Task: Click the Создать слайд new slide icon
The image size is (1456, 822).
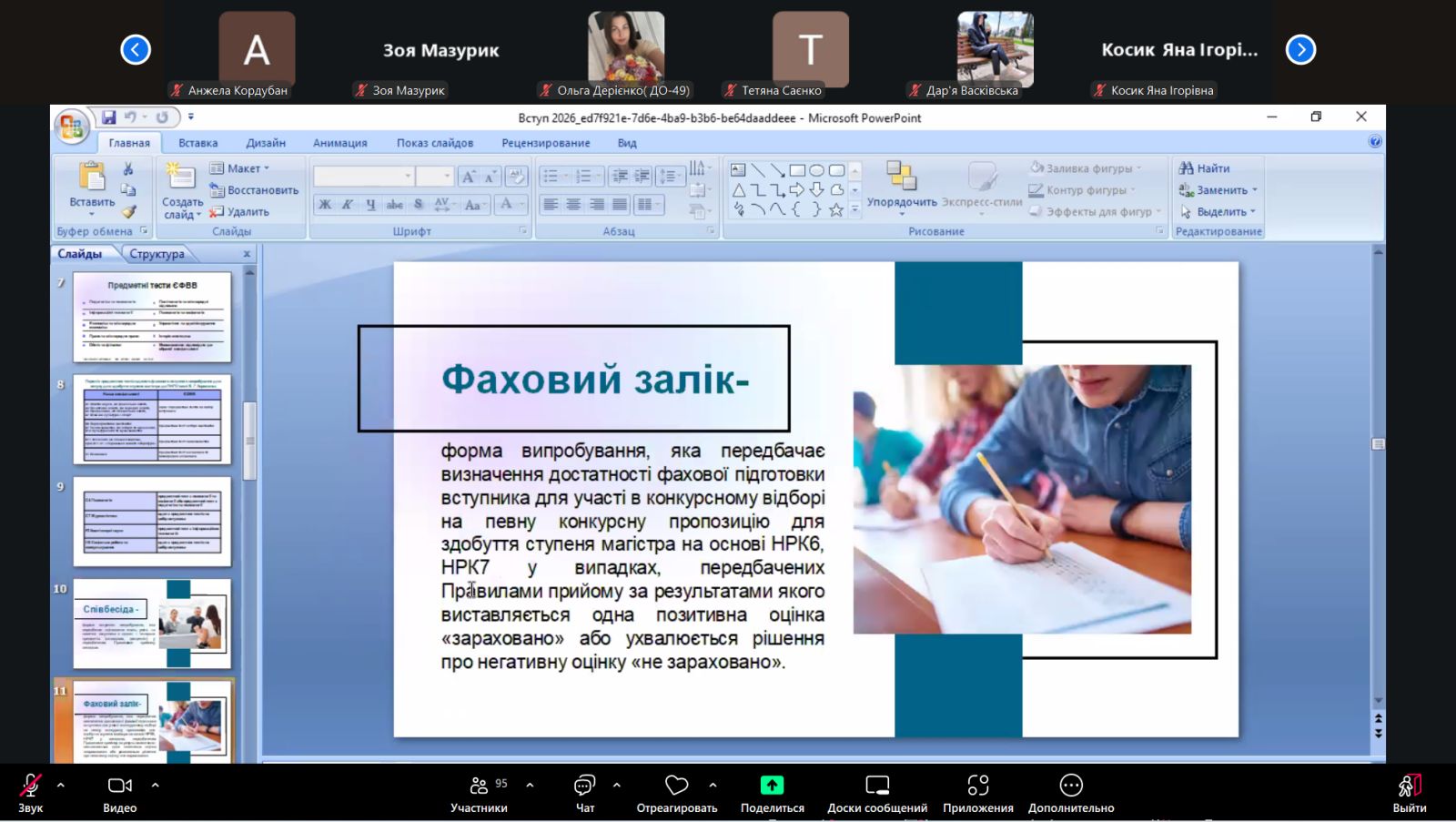Action: tap(181, 178)
